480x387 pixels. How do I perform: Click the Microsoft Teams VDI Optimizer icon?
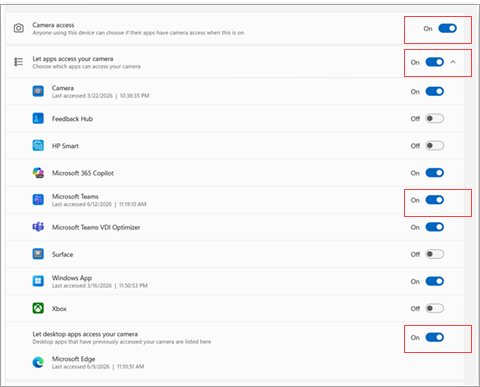coord(38,227)
